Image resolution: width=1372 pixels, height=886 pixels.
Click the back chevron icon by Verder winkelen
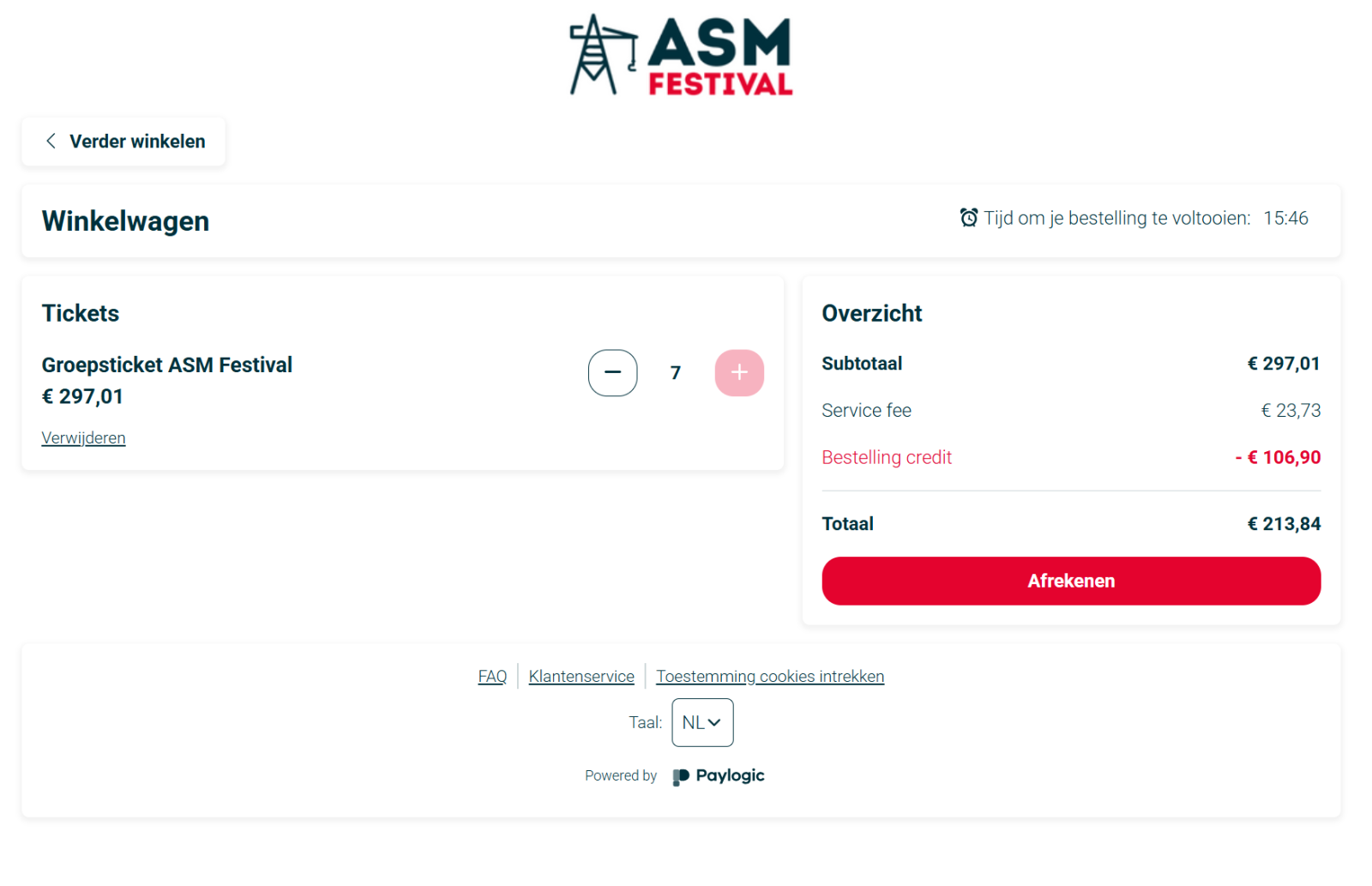51,141
